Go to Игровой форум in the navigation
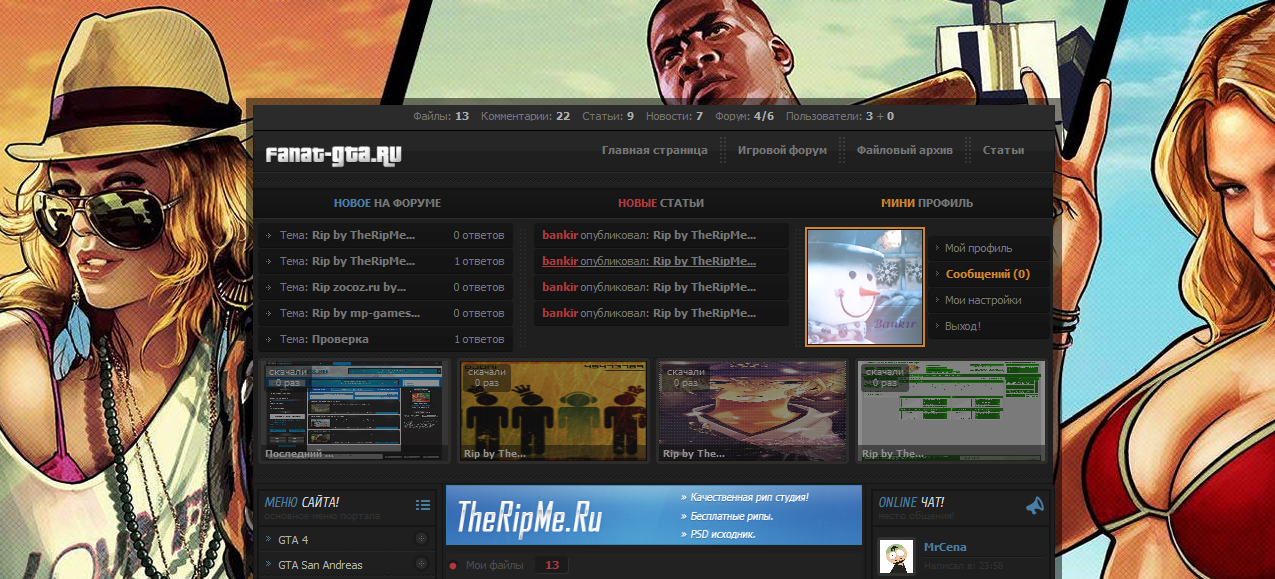The height and width of the screenshot is (579, 1275). click(x=782, y=150)
